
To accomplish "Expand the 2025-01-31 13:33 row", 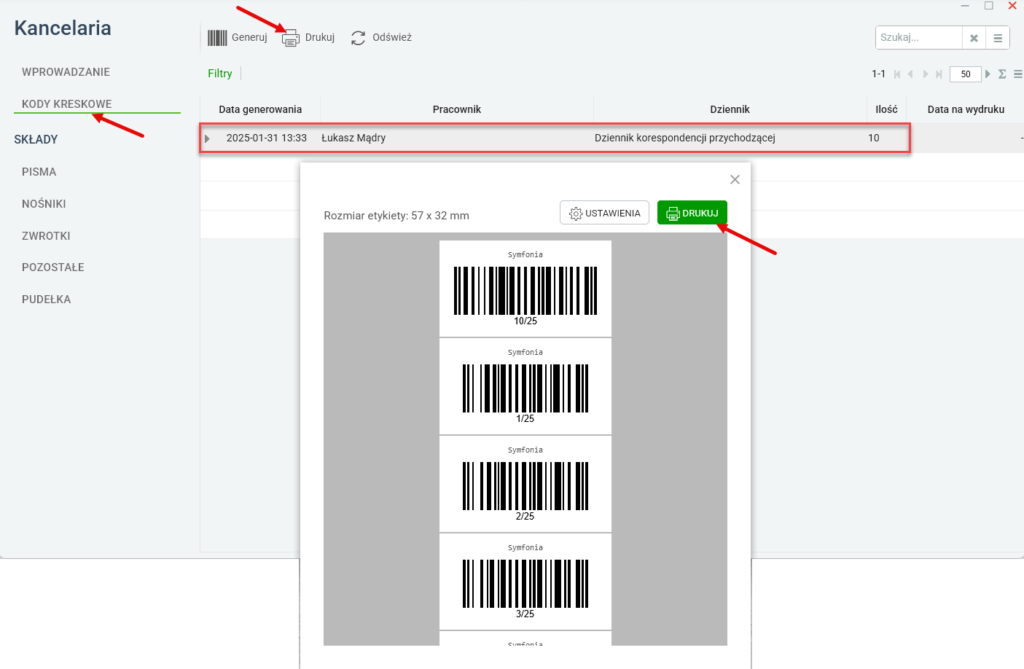I will [207, 139].
